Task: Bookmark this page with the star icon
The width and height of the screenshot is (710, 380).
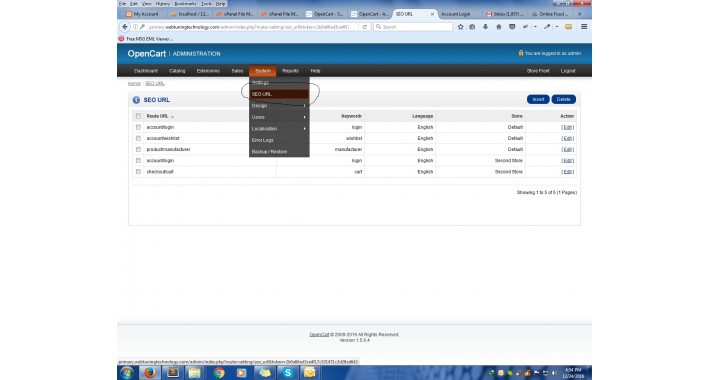Action: pos(461,27)
